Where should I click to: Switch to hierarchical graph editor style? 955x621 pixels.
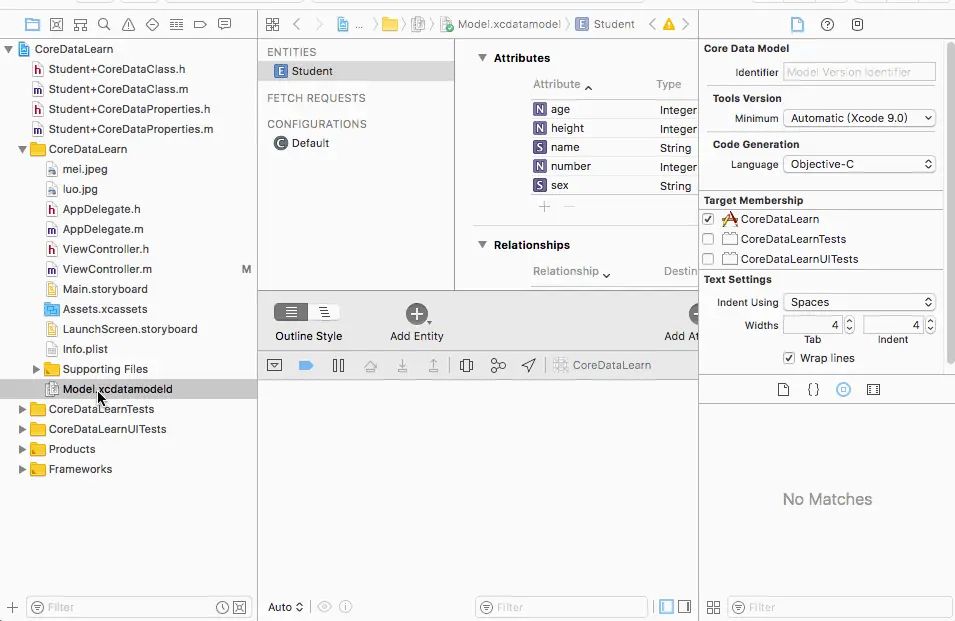(x=325, y=312)
